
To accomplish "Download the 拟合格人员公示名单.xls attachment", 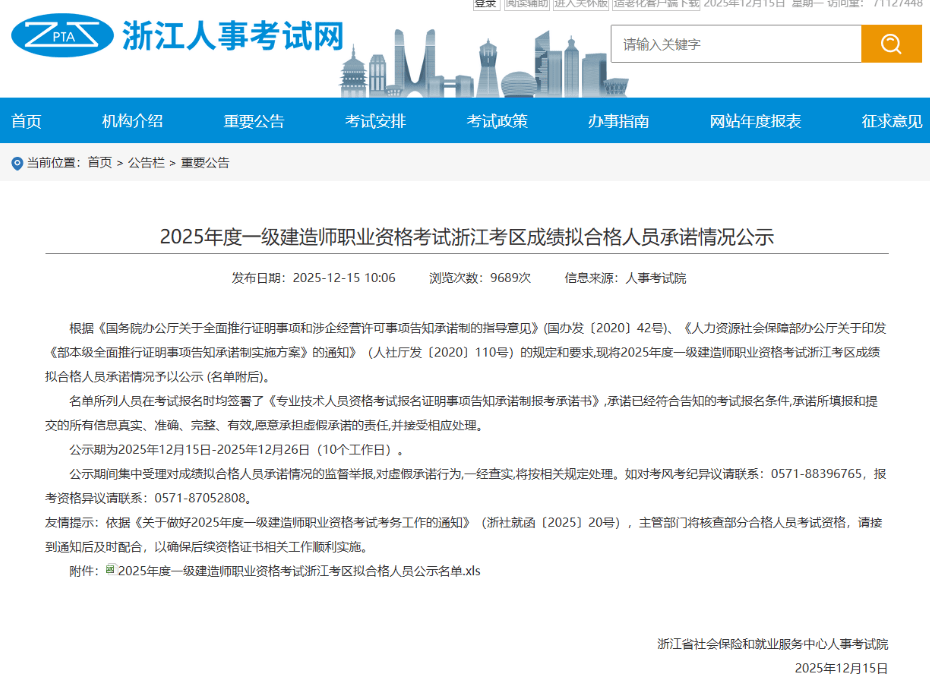I will 299,571.
